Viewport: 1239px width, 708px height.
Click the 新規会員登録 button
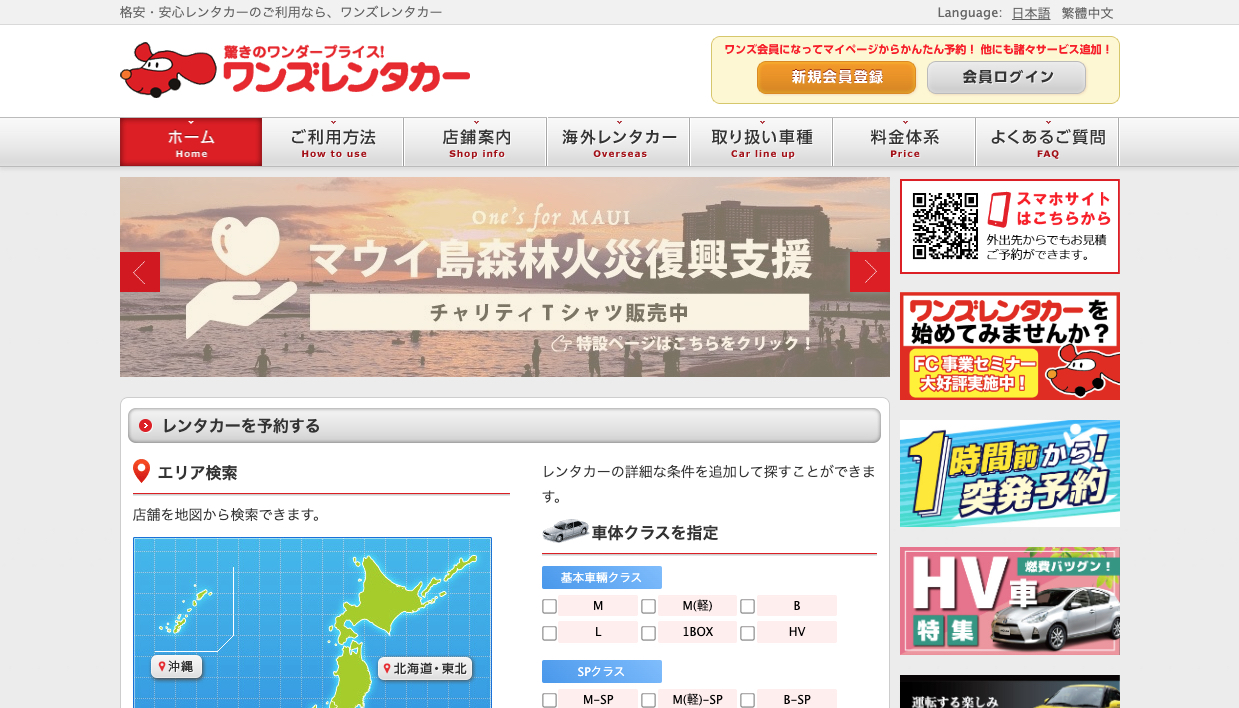tap(837, 77)
